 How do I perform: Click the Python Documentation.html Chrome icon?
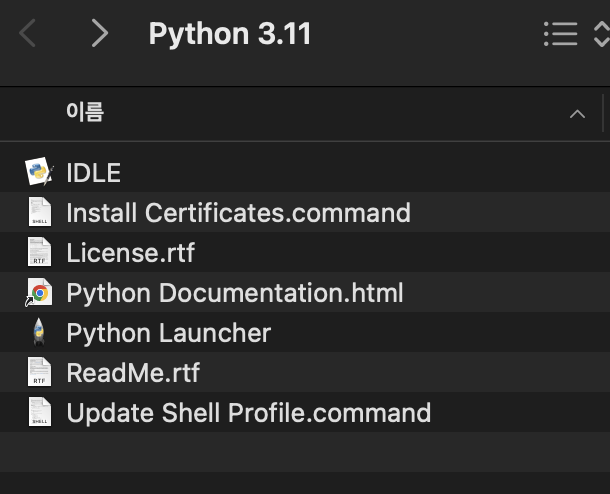coord(39,292)
